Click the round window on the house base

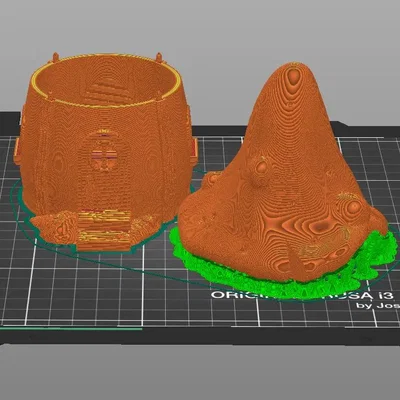pos(105,152)
